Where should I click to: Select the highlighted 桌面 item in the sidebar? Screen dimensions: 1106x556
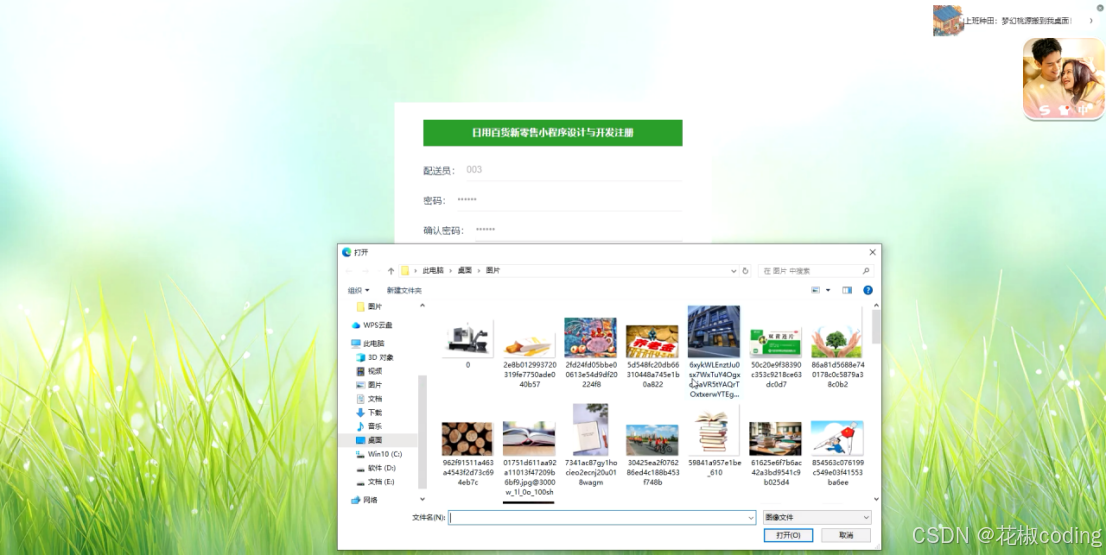pos(377,440)
